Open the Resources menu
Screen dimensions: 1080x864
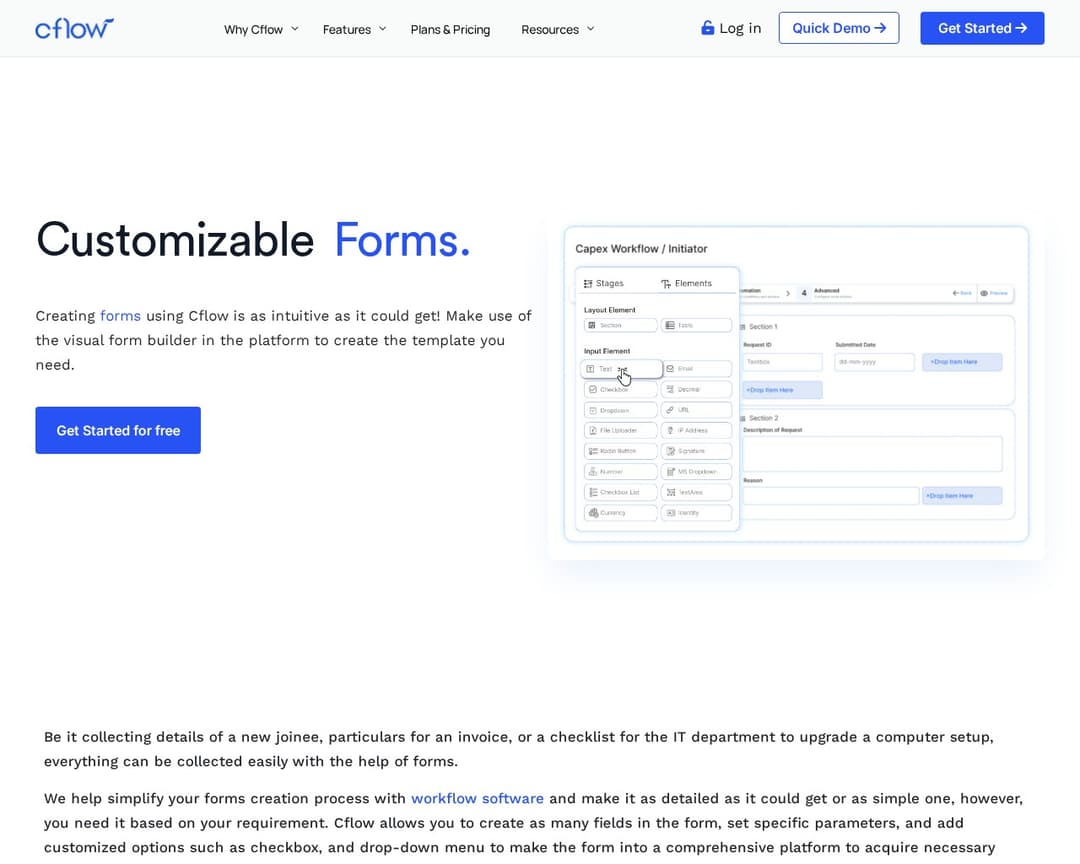coord(550,30)
